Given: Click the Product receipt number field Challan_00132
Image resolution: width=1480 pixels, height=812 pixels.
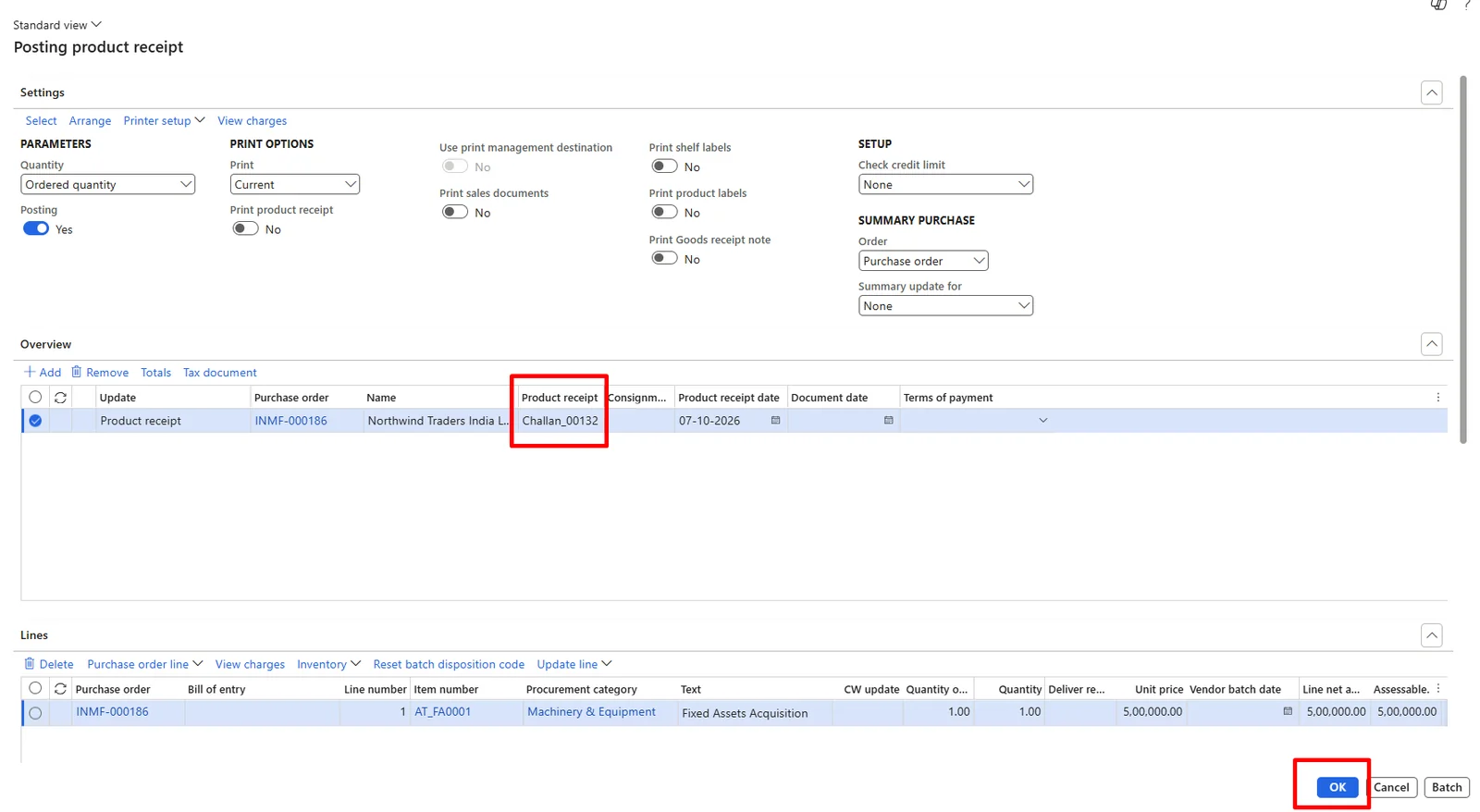Looking at the screenshot, I should [561, 421].
